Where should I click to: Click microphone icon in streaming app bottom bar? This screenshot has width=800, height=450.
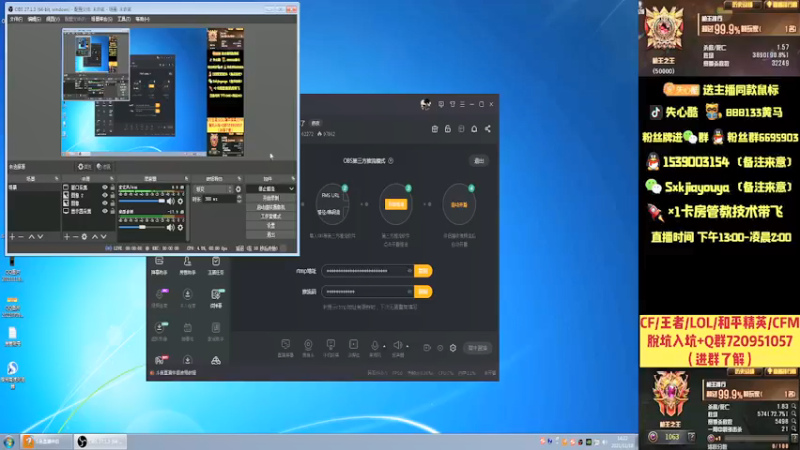[x=375, y=345]
